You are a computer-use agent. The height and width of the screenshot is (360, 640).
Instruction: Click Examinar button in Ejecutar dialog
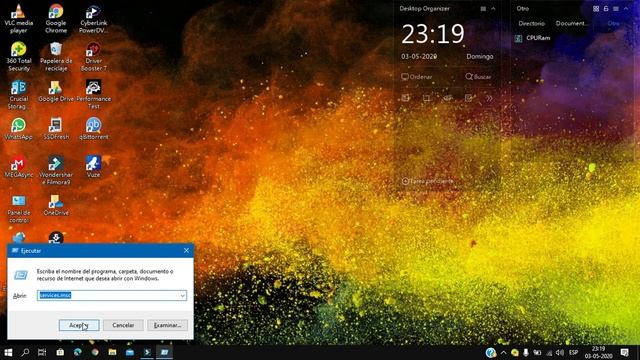tap(167, 325)
